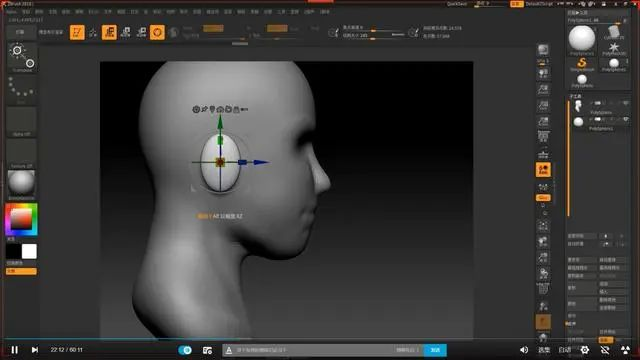Click the AAHalf icon

click(x=543, y=121)
